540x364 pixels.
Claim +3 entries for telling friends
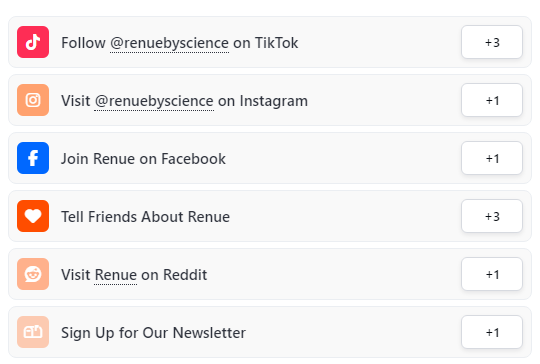(492, 216)
